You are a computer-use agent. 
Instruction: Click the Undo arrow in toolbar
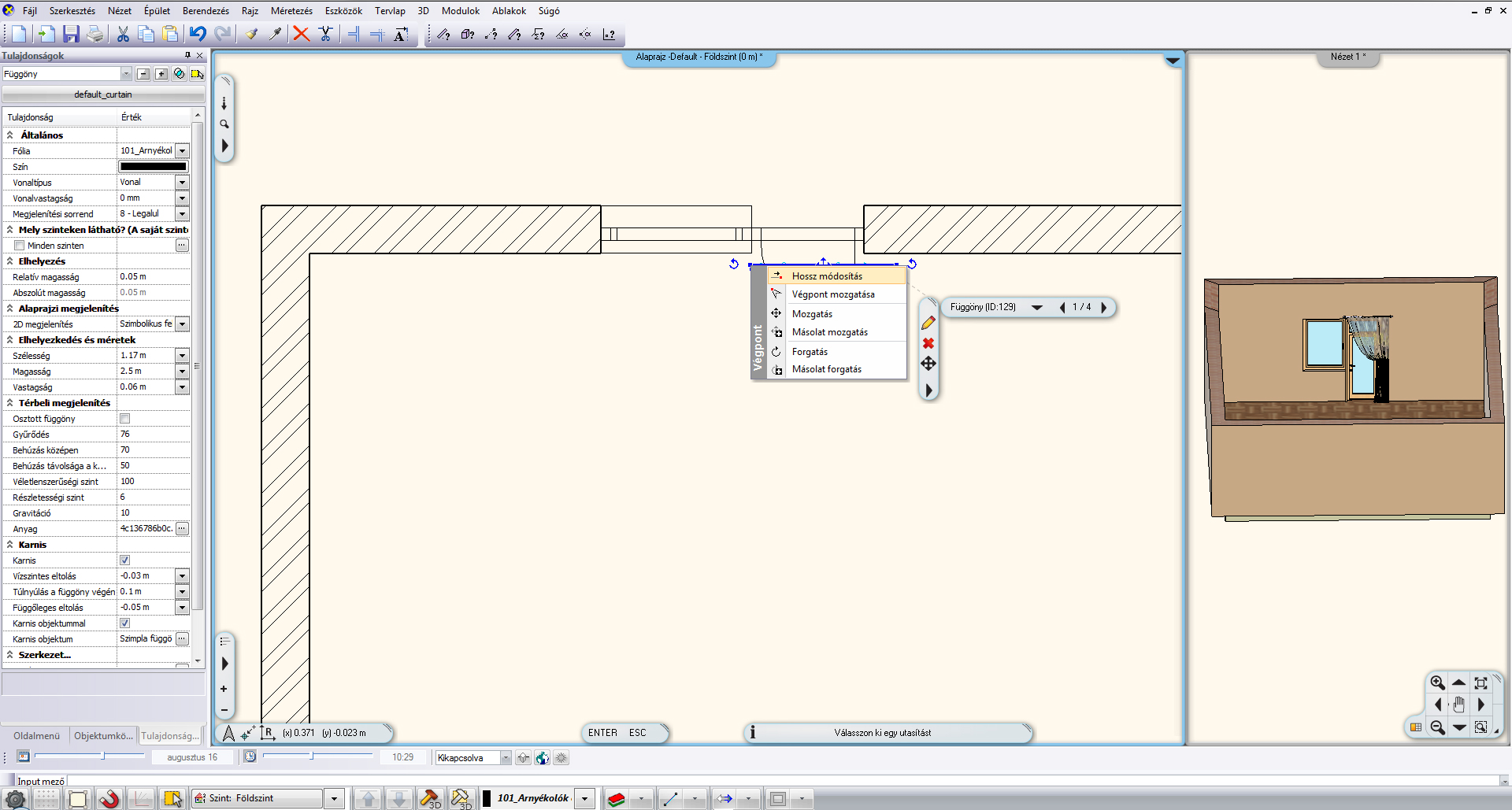pyautogui.click(x=198, y=34)
